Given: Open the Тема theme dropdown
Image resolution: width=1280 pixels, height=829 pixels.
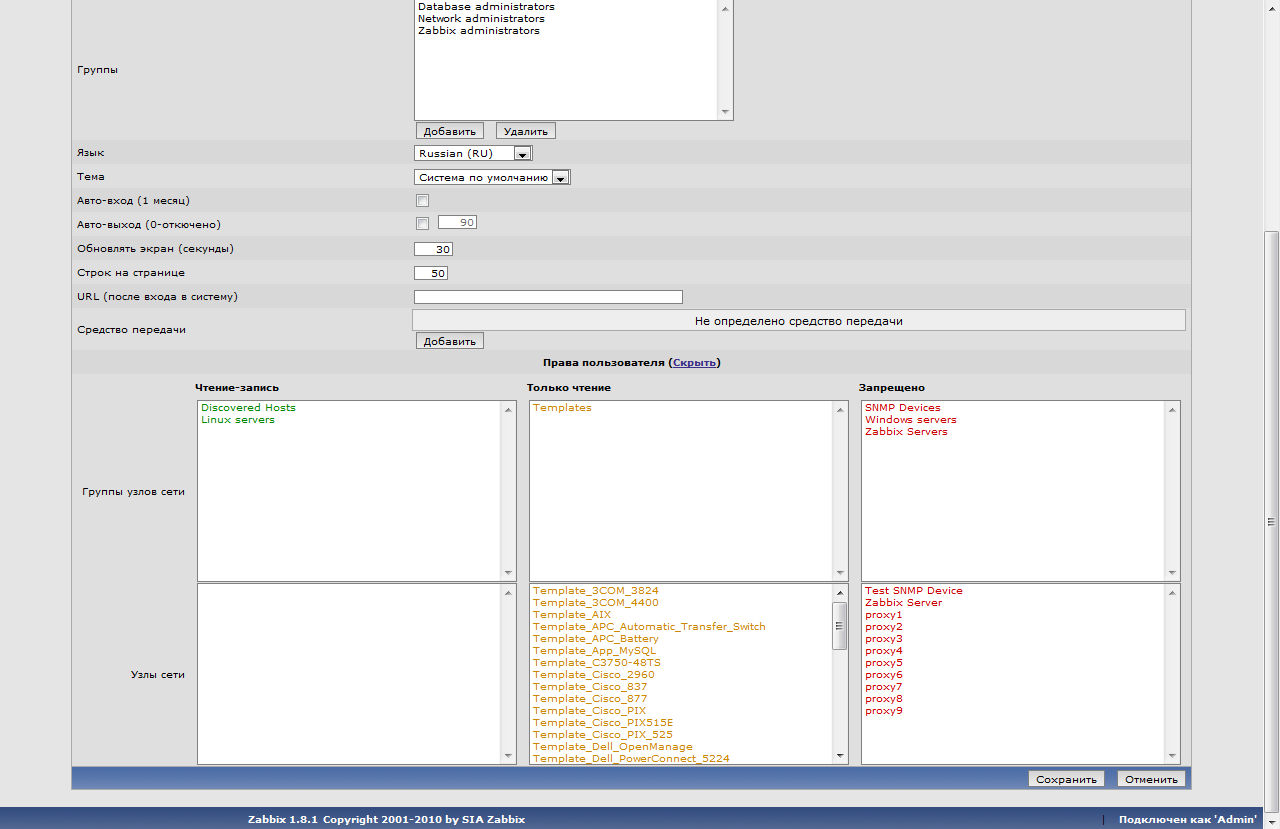Looking at the screenshot, I should click(492, 177).
